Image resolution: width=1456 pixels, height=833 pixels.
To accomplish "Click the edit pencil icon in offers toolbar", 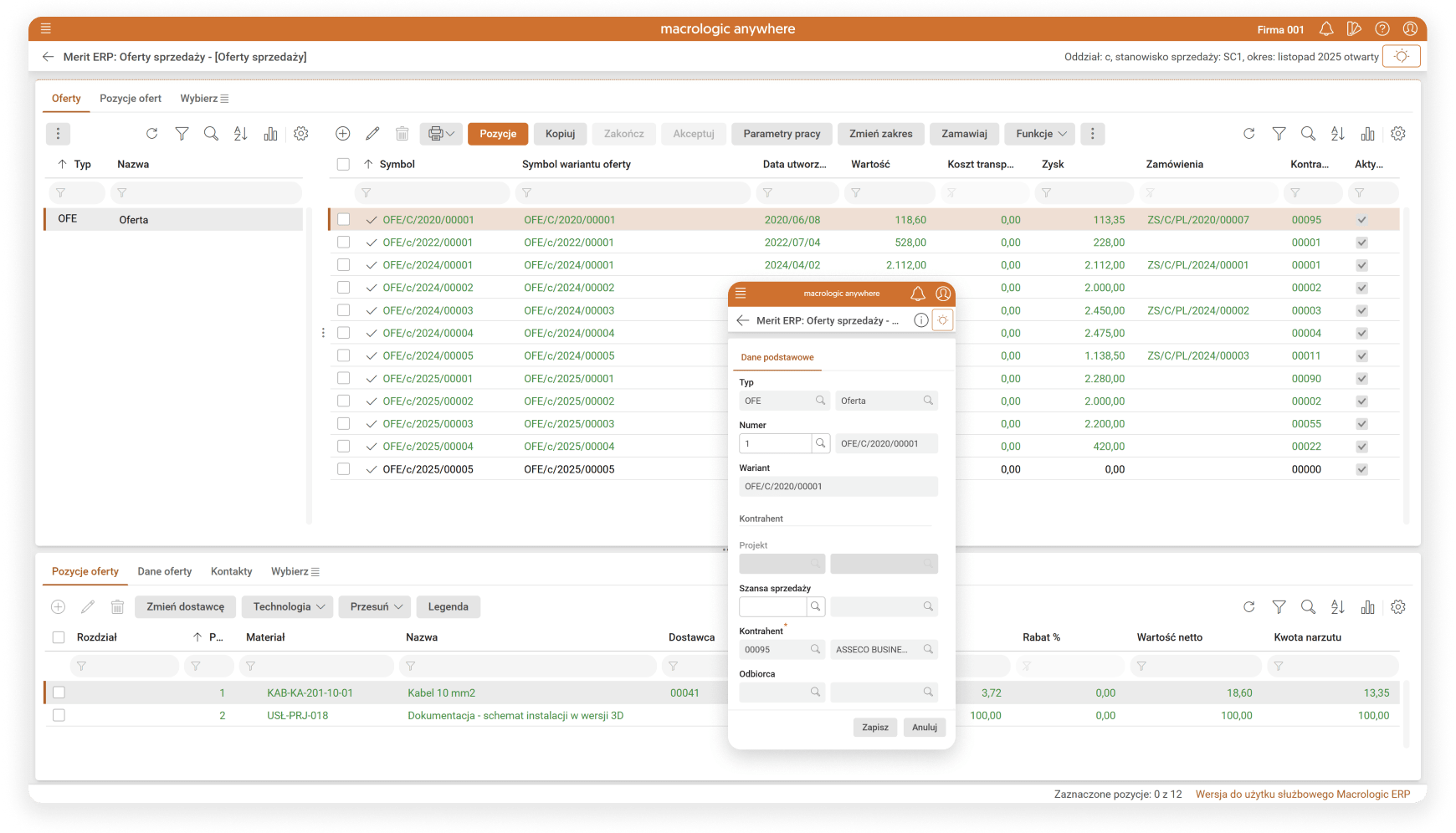I will pos(372,134).
